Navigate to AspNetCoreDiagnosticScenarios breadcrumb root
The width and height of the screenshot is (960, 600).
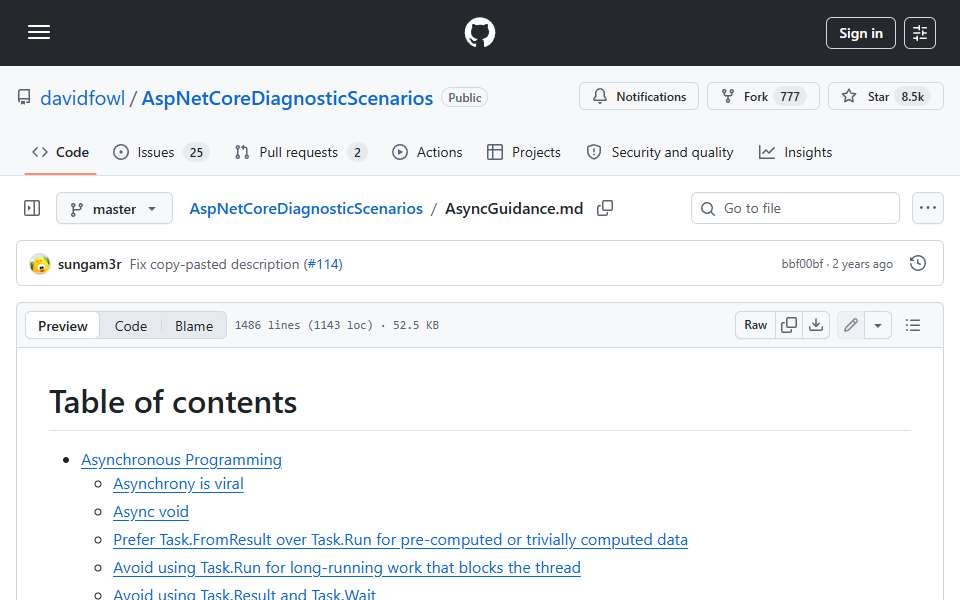coord(306,209)
